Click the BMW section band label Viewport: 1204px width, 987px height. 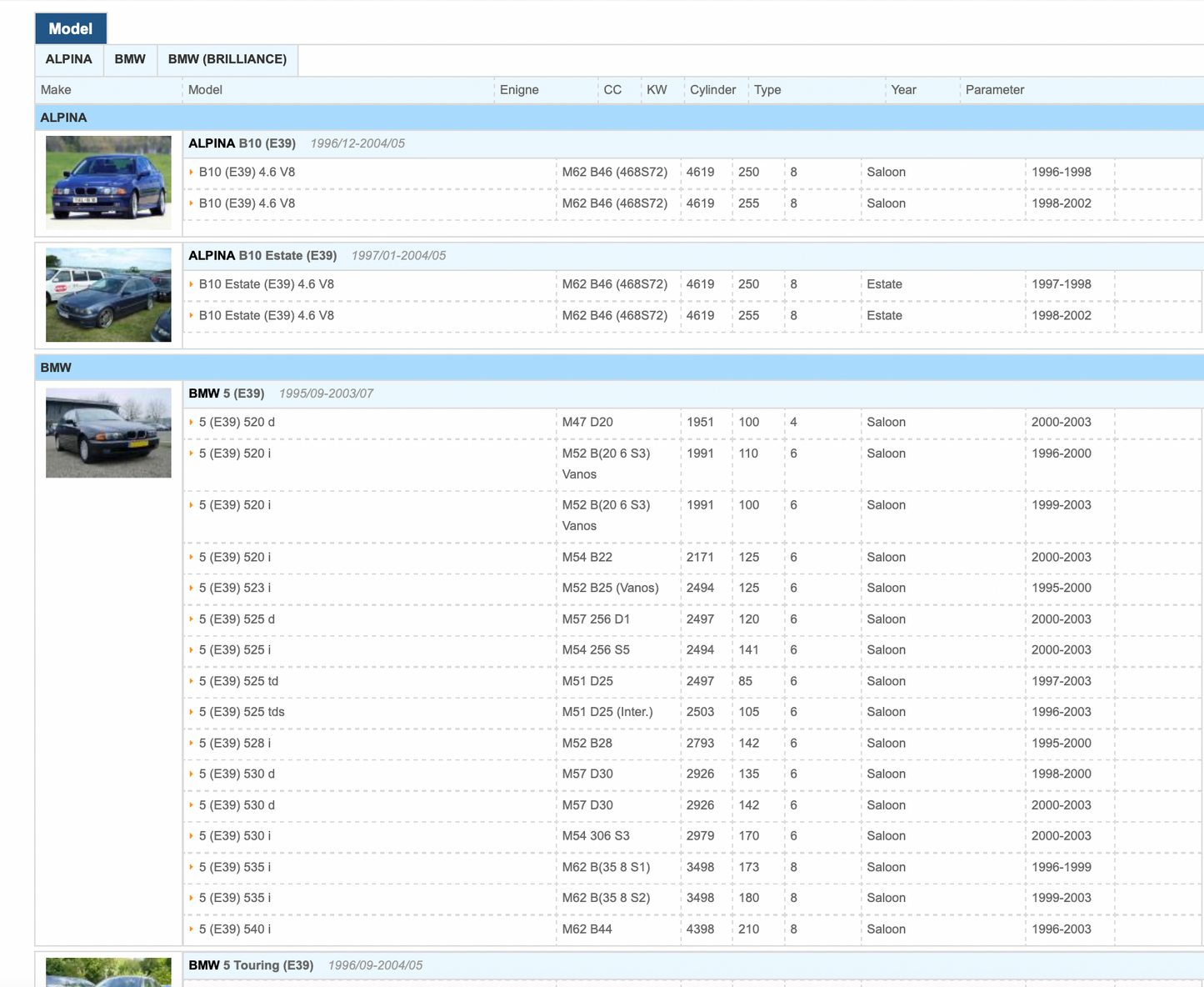(56, 368)
